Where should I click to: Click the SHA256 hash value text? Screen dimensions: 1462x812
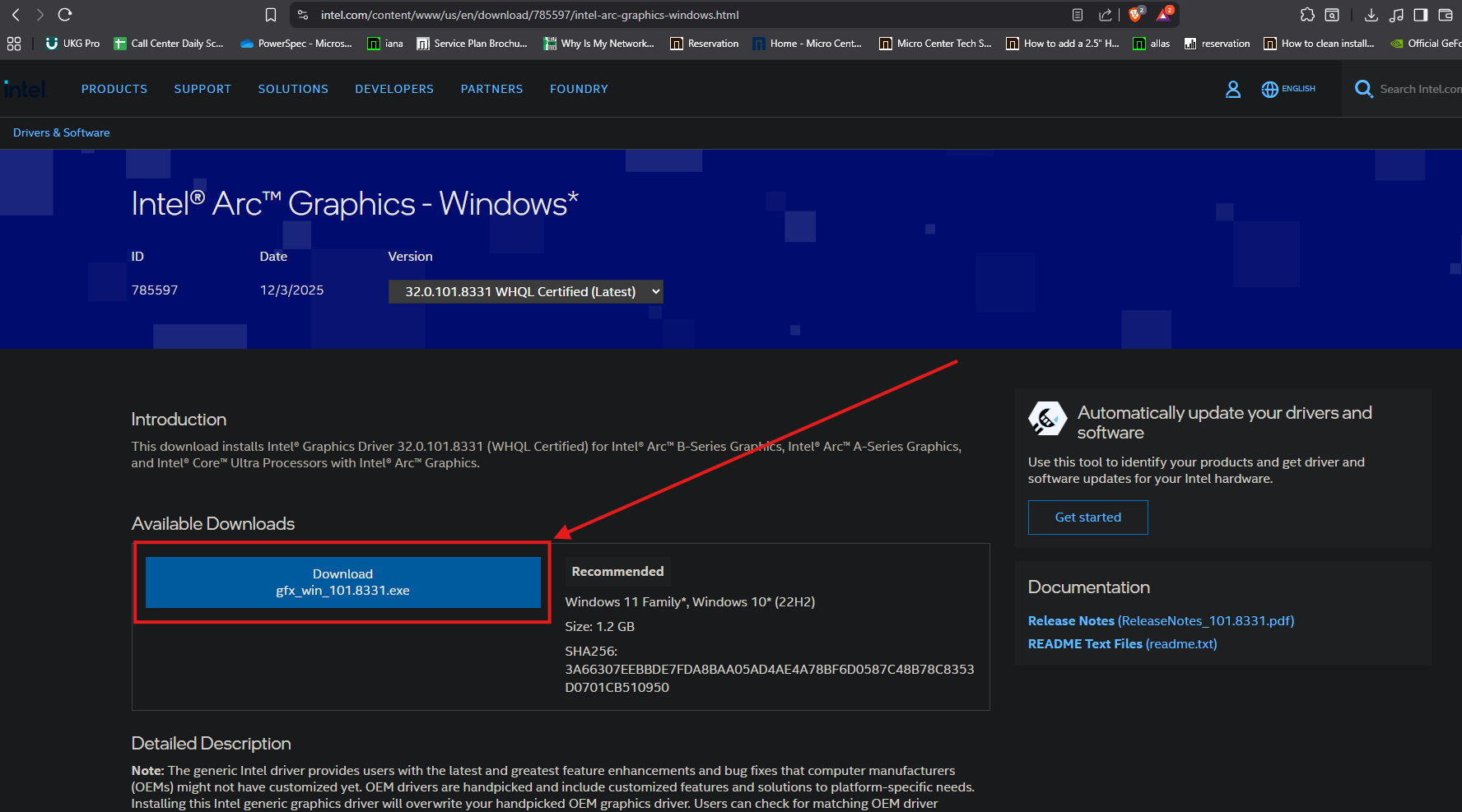pos(769,678)
